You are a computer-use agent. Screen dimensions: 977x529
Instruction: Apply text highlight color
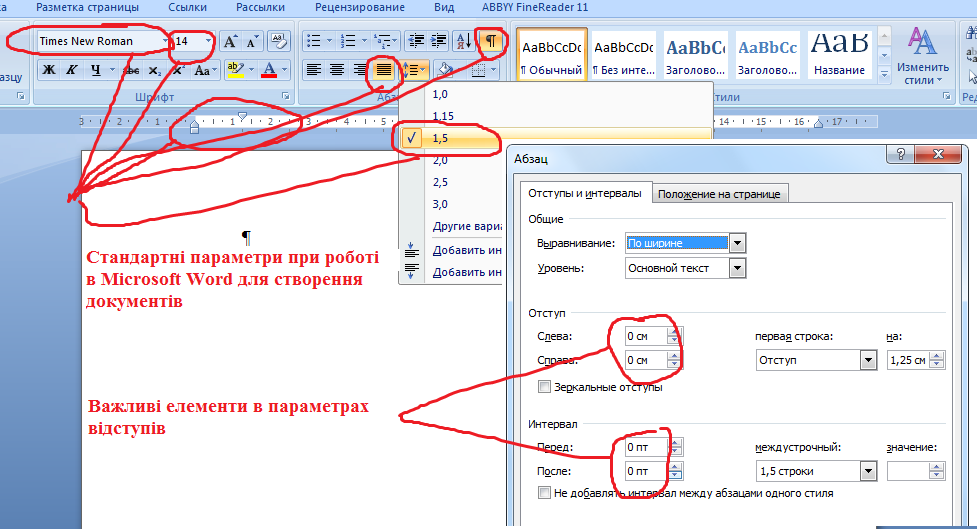pyautogui.click(x=236, y=70)
